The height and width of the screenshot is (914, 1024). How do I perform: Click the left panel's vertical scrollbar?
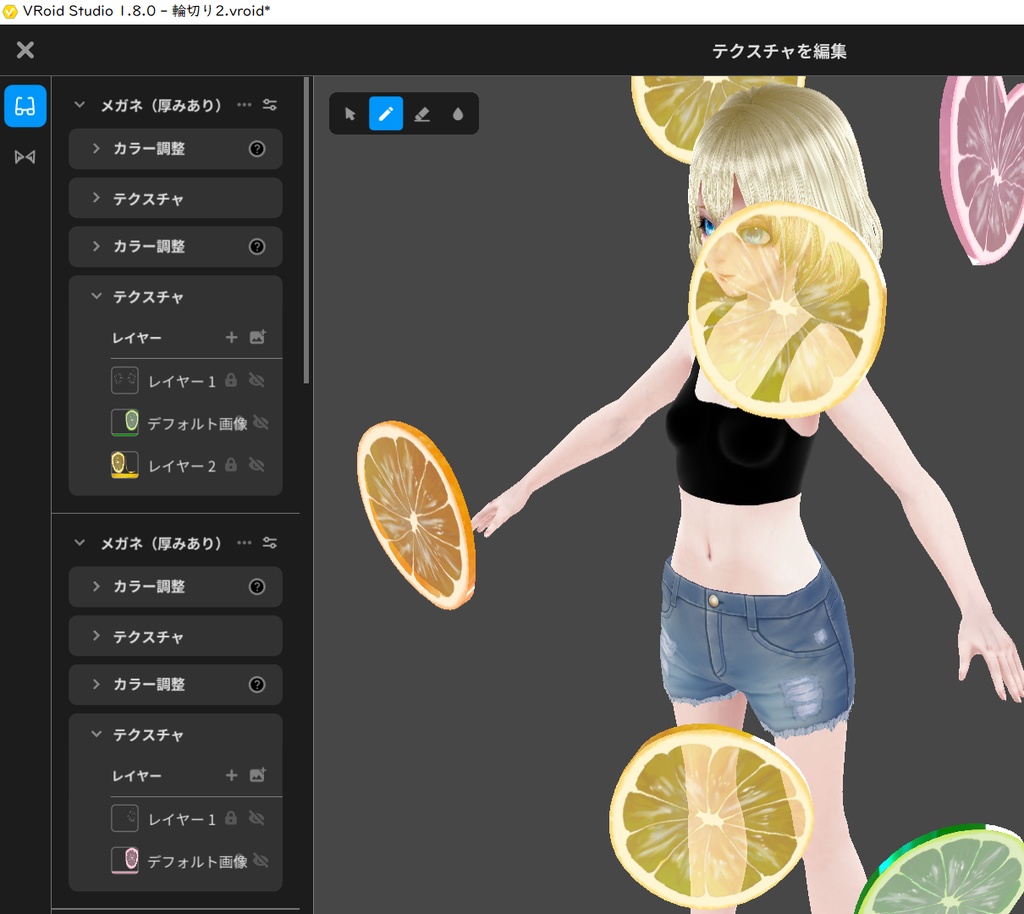[x=306, y=230]
